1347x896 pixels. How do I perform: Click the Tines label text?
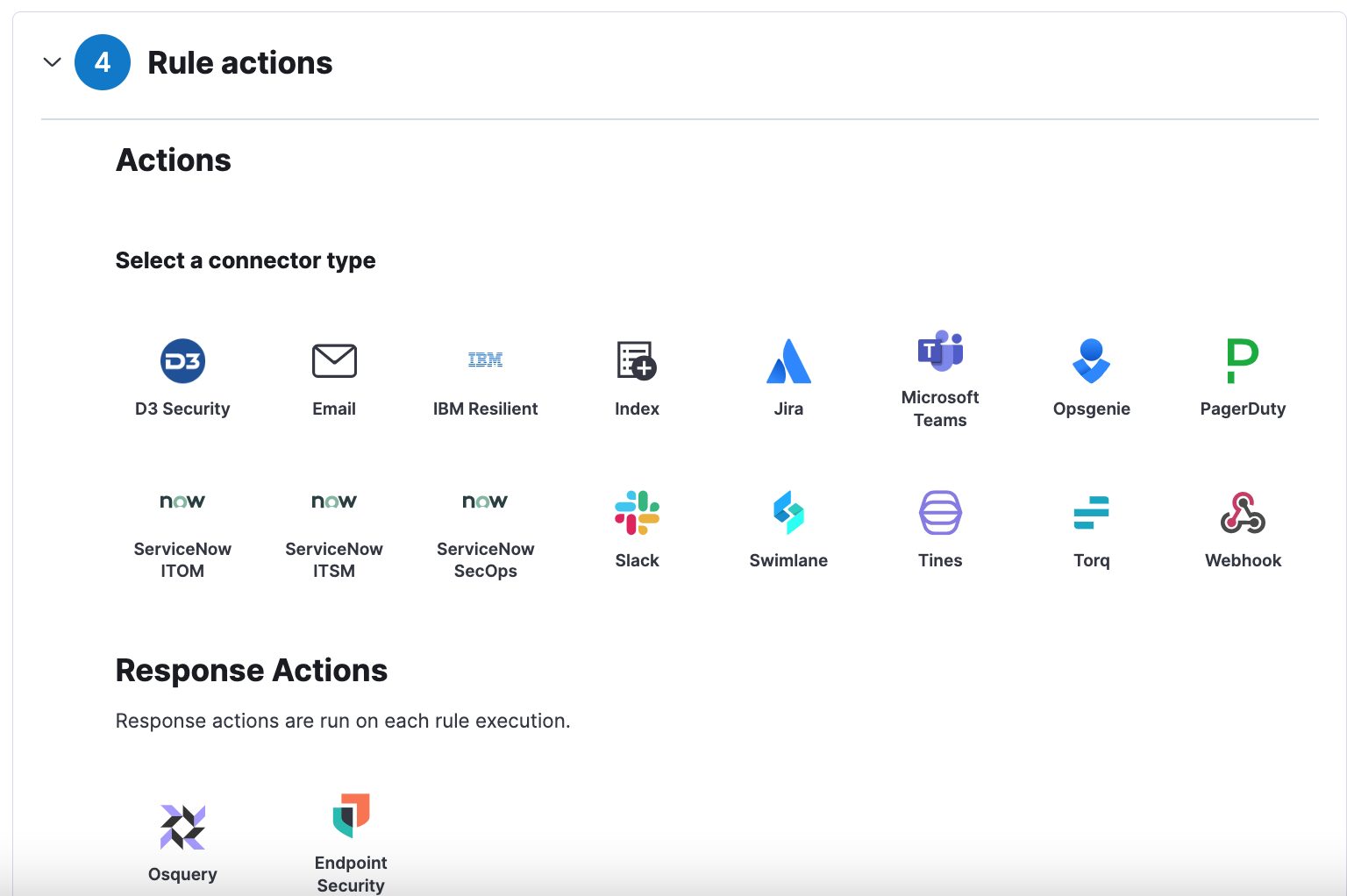pos(940,560)
